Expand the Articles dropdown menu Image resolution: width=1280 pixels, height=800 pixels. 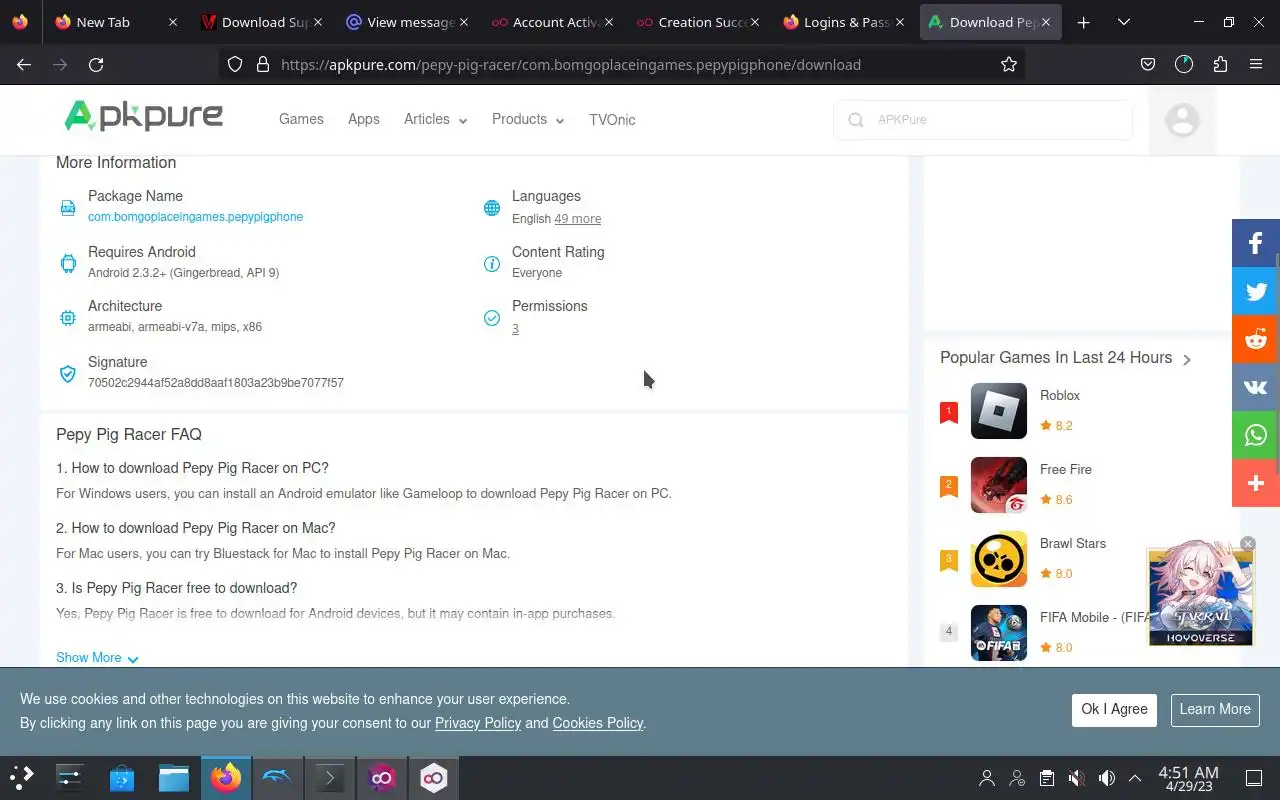pyautogui.click(x=435, y=119)
